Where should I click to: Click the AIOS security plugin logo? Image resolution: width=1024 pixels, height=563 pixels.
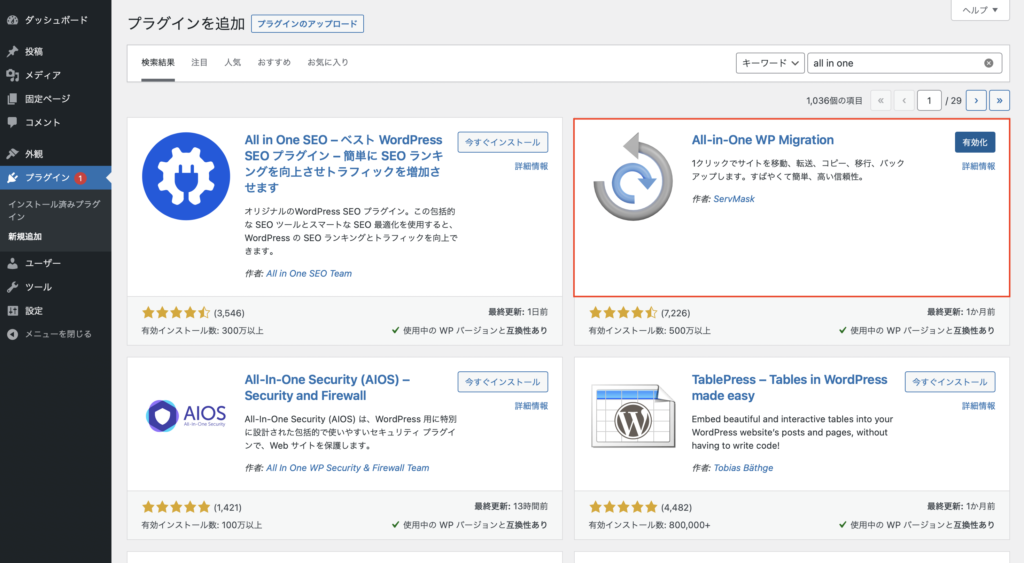click(x=186, y=415)
